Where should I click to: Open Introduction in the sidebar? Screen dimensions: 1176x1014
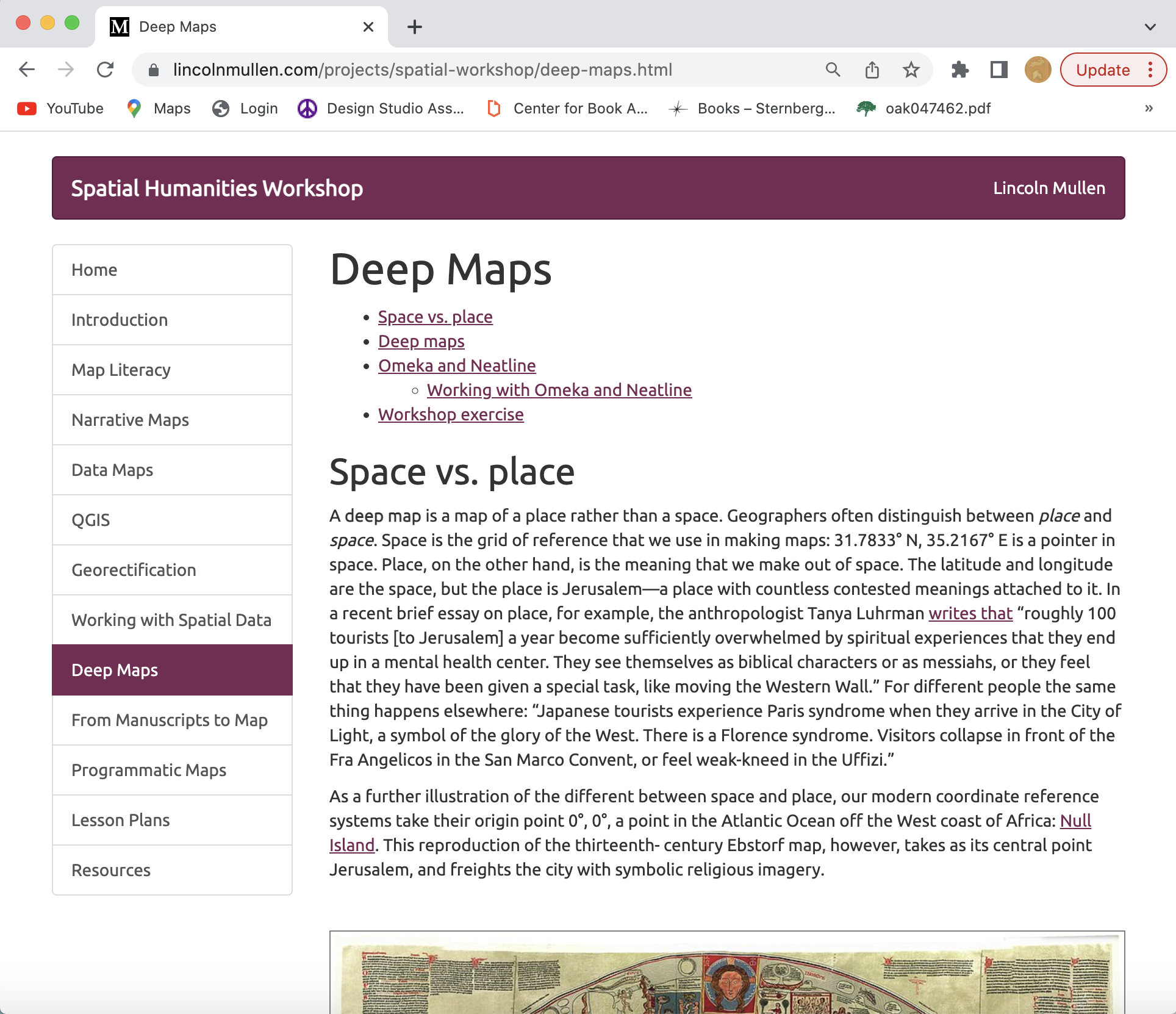173,320
